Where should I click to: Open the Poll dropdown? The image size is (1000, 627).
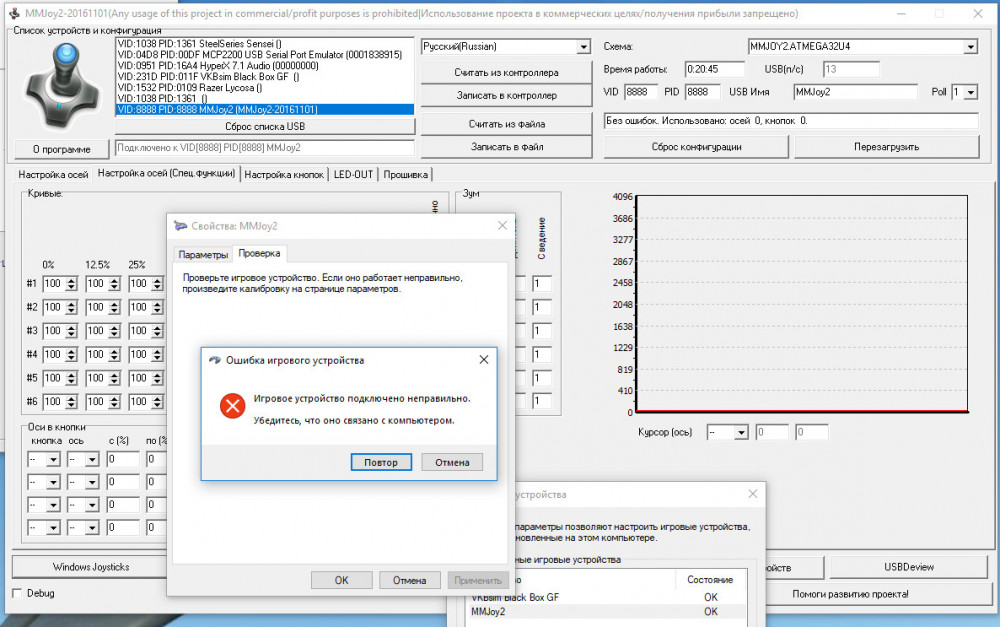pyautogui.click(x=970, y=92)
